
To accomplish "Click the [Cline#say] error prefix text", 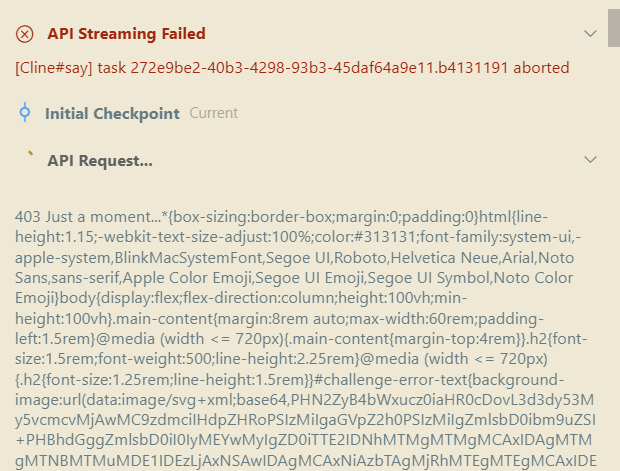I will 53,68.
